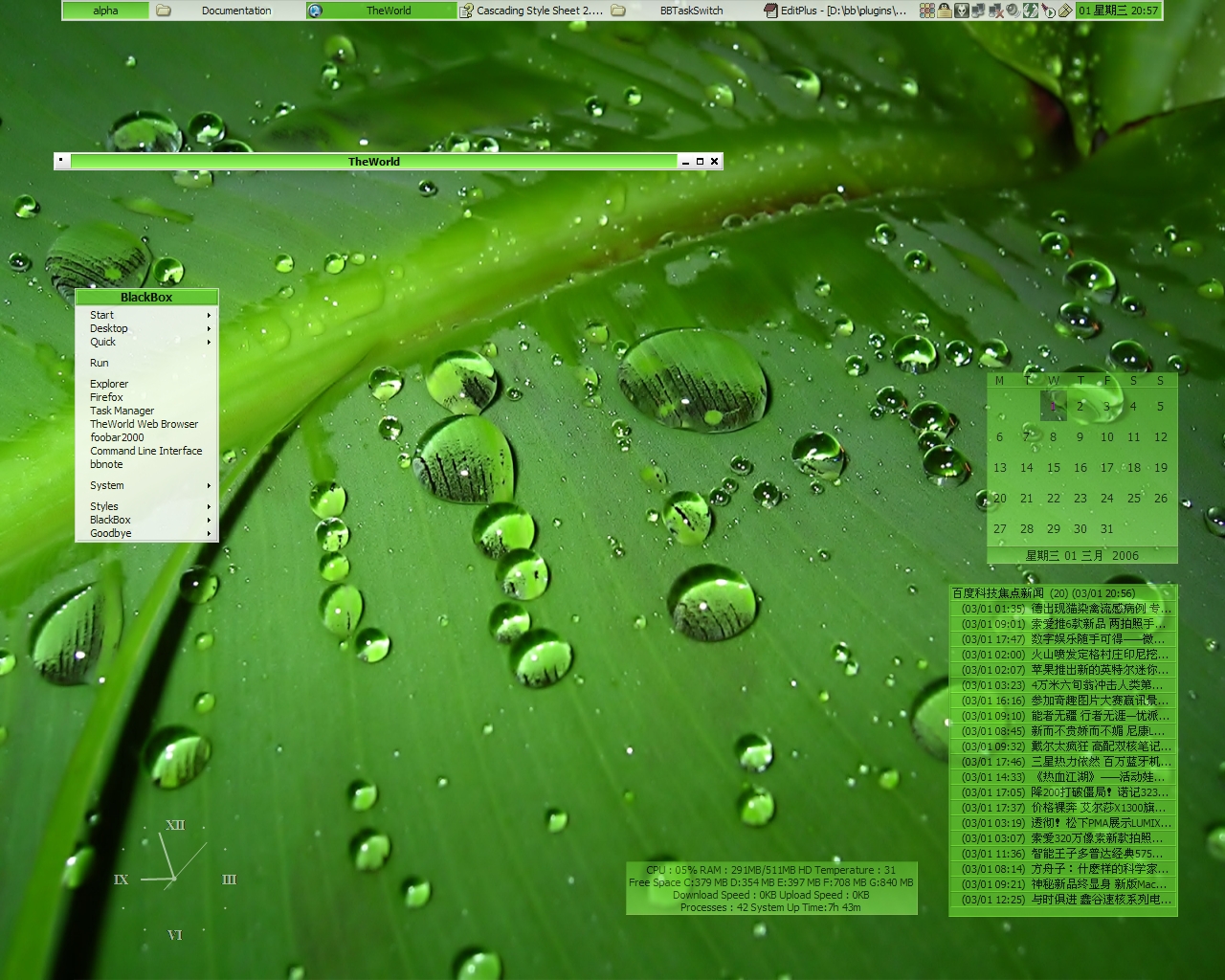The height and width of the screenshot is (980, 1225).
Task: Open the news item dated 03/01 17:46
Action: (x=1062, y=762)
